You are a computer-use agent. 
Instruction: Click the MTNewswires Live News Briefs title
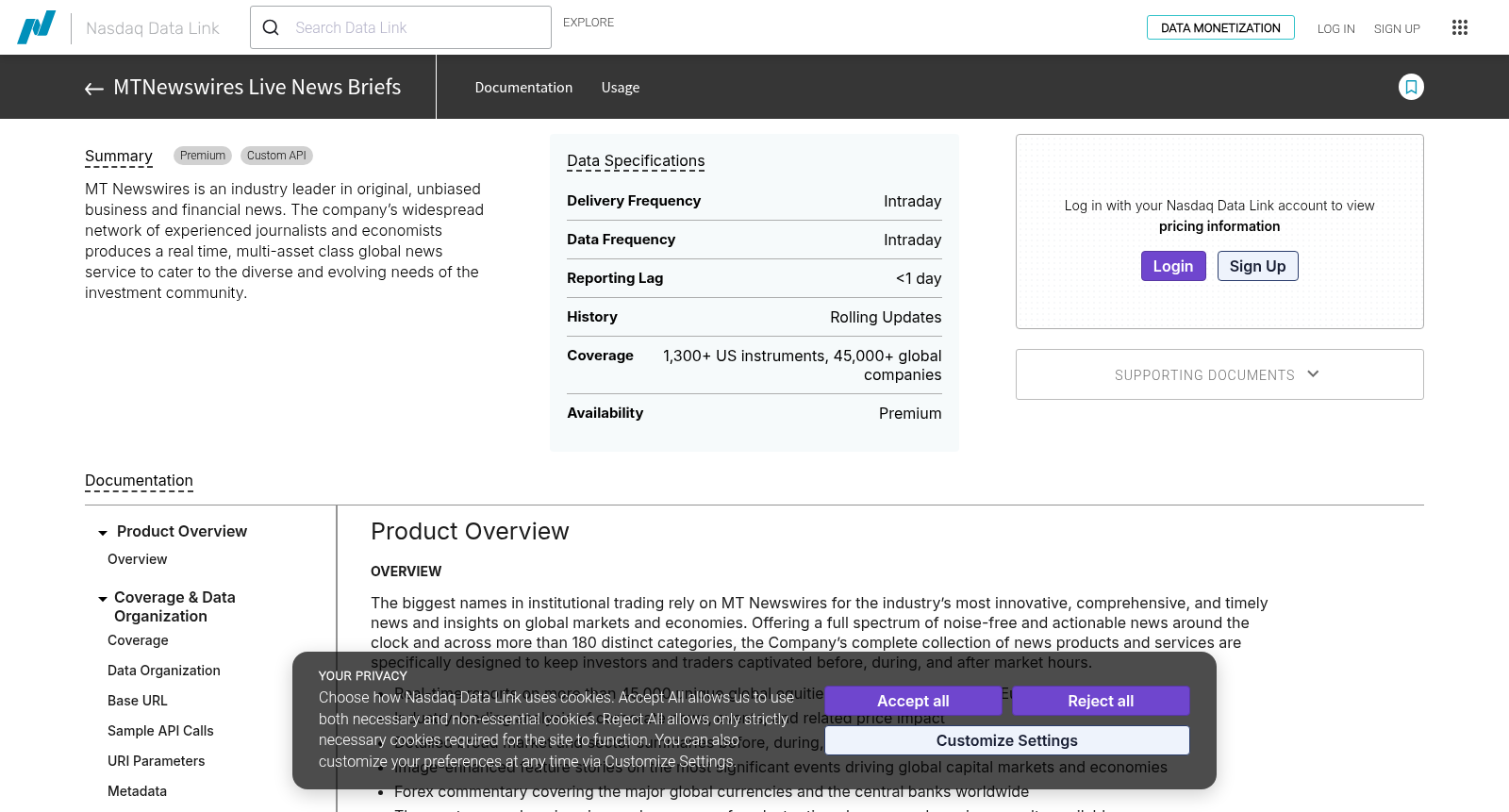(257, 87)
